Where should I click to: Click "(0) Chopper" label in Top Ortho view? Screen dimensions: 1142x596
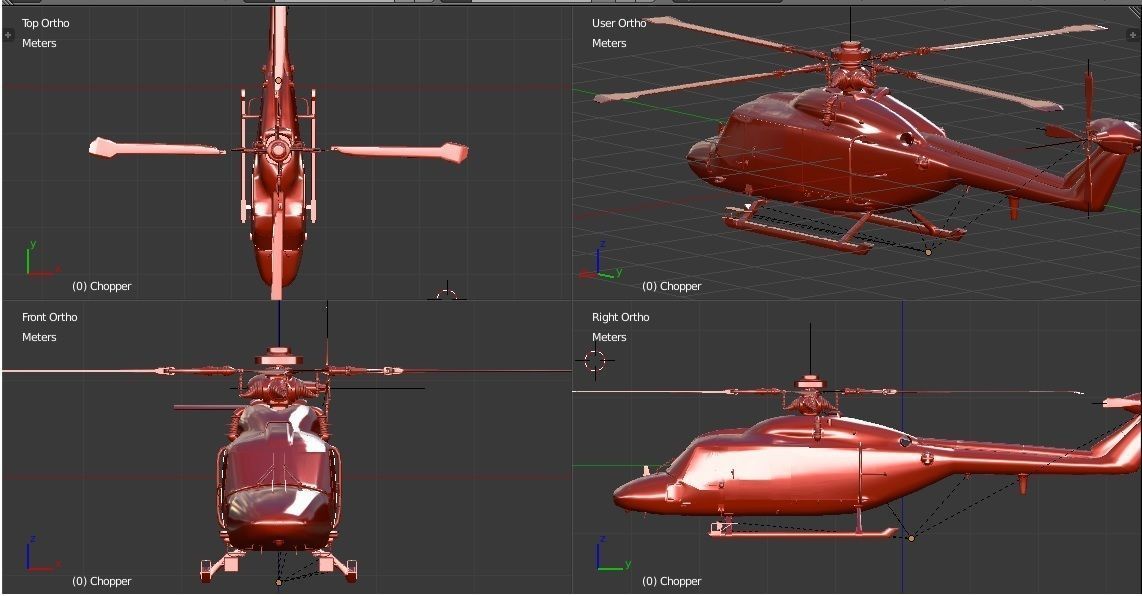[102, 286]
